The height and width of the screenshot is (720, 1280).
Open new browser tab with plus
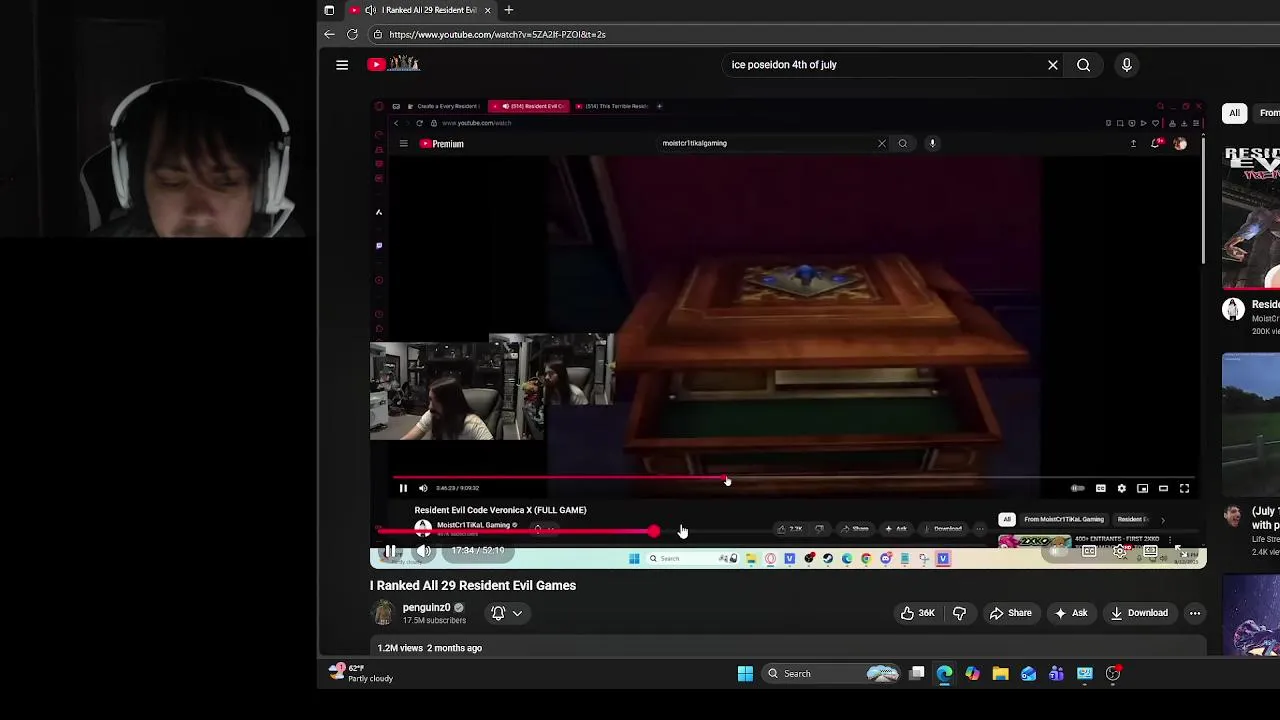click(x=508, y=10)
